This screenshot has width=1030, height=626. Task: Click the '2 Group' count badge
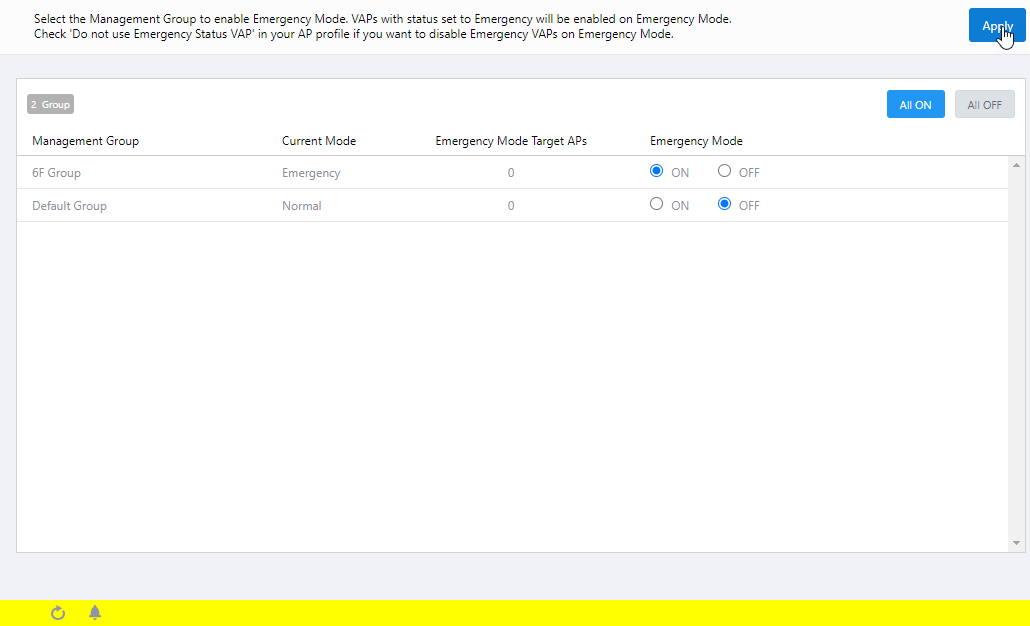(50, 104)
